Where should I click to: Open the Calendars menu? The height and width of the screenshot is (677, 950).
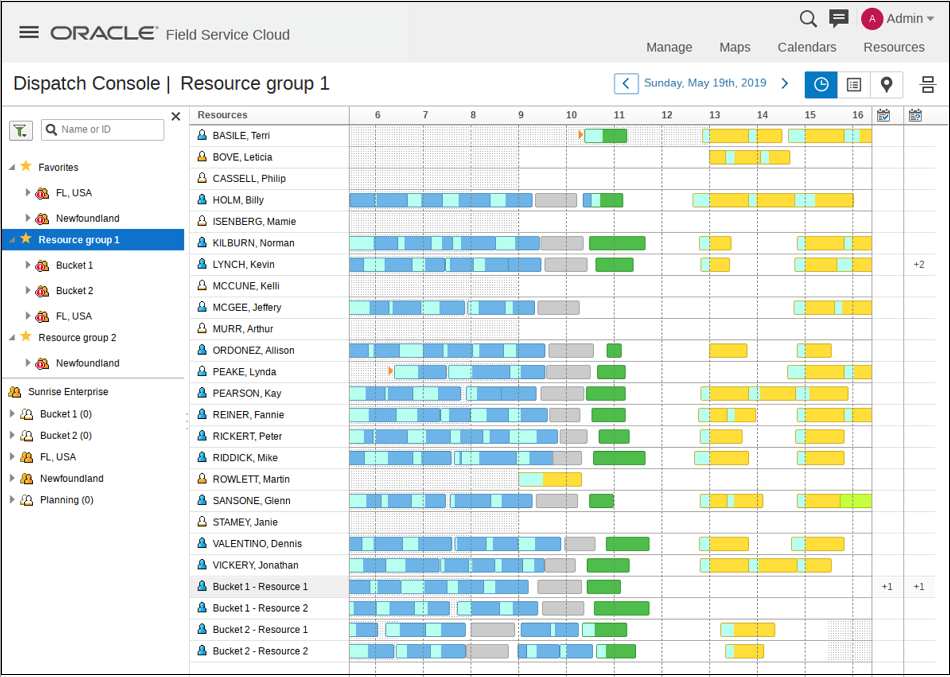pos(807,47)
